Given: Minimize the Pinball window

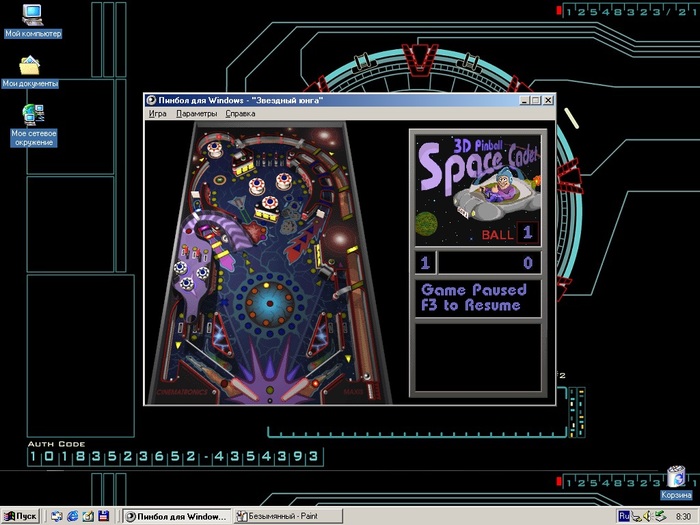Looking at the screenshot, I should (x=524, y=100).
